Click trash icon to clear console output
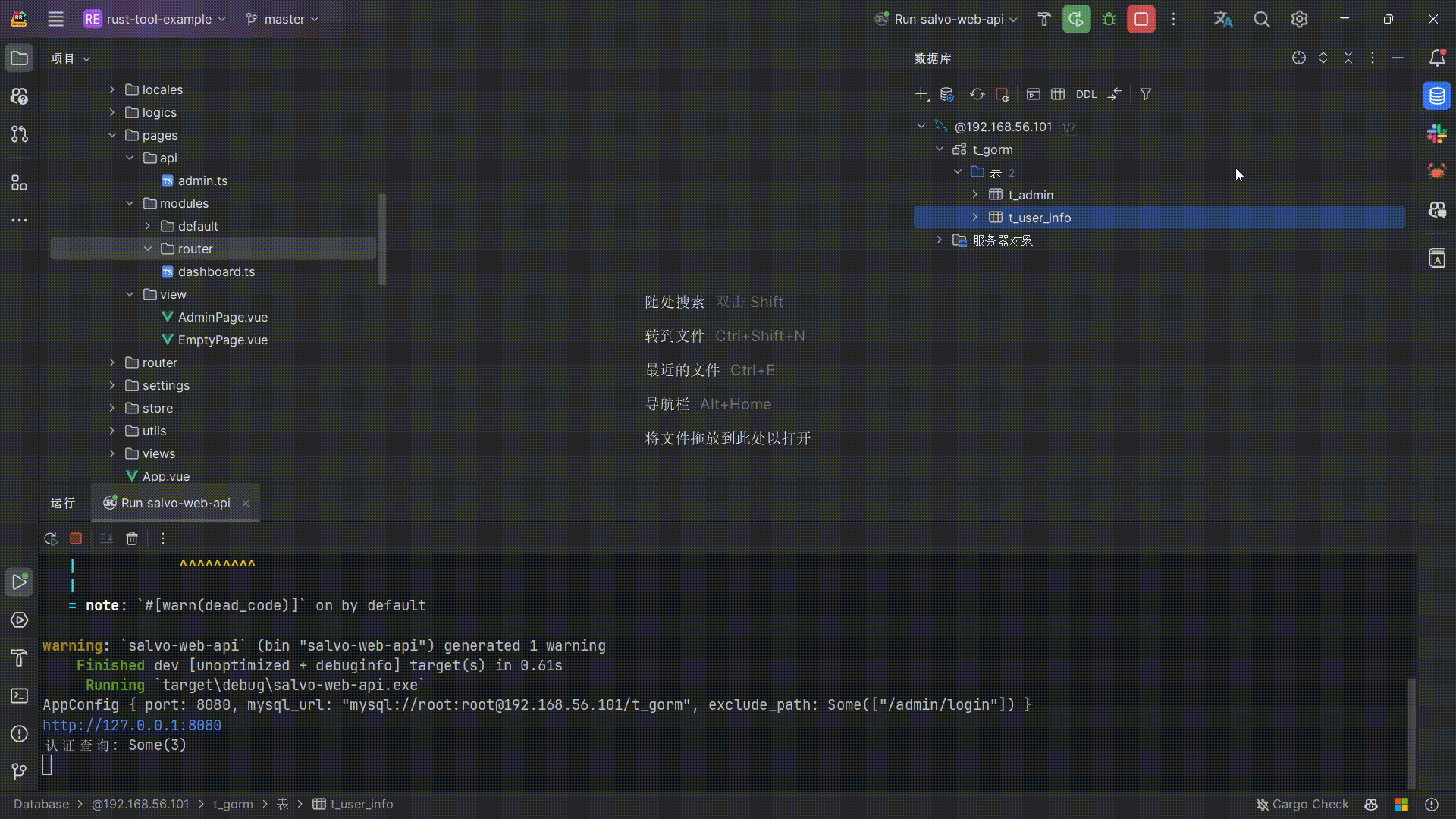Image resolution: width=1456 pixels, height=819 pixels. coord(132,538)
